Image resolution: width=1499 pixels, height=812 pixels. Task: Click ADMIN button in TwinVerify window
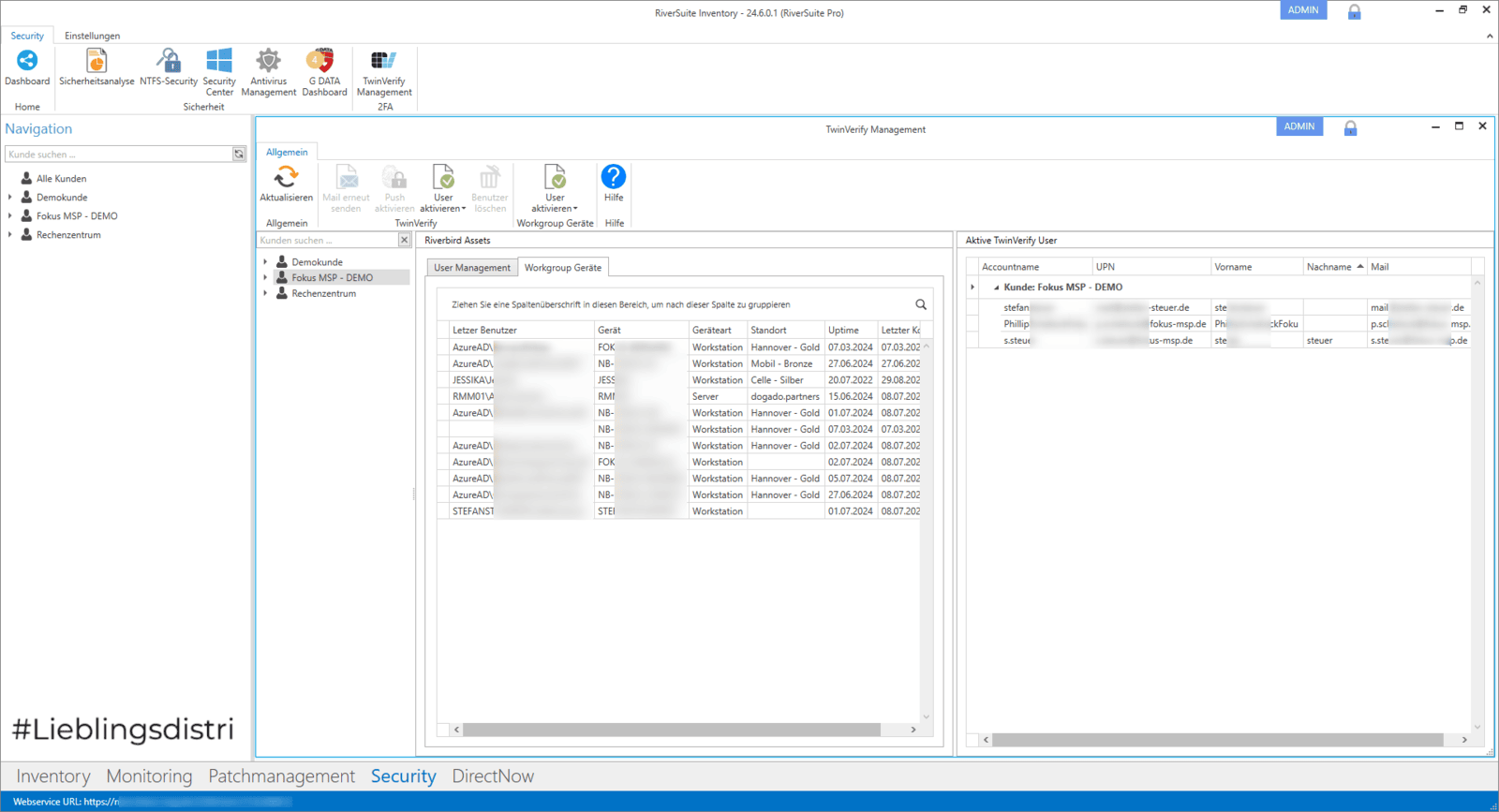(x=1299, y=126)
